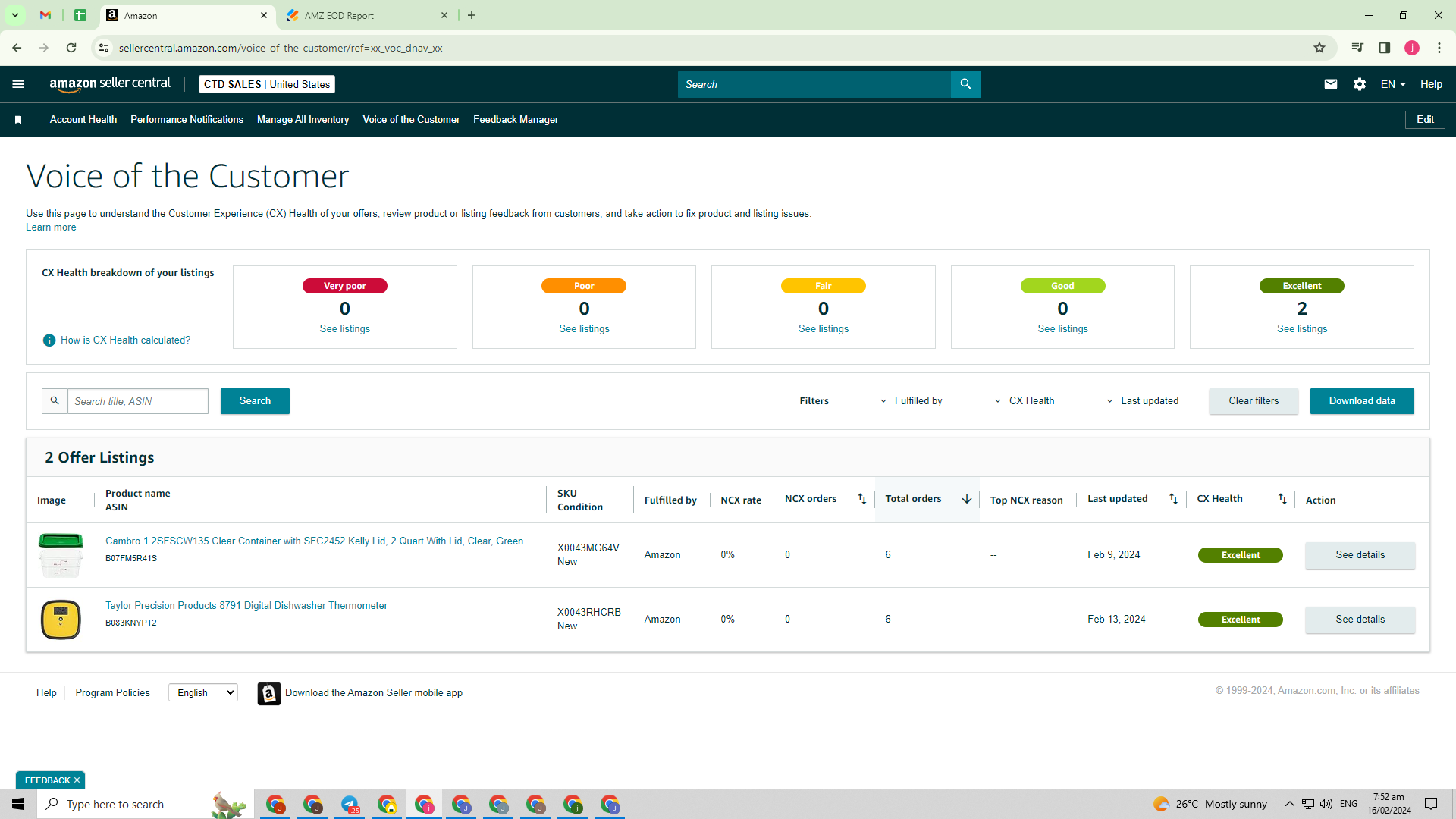
Task: Click the info icon beside CX Health calculated
Action: pos(49,340)
